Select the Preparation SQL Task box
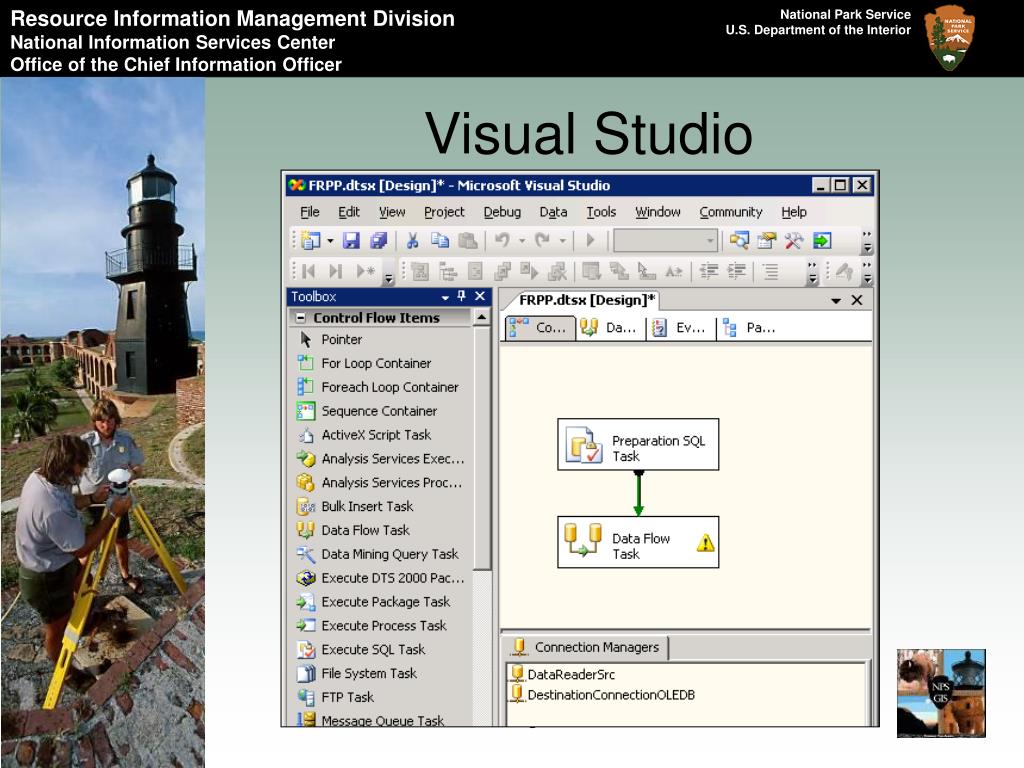This screenshot has height=768, width=1024. [x=638, y=445]
